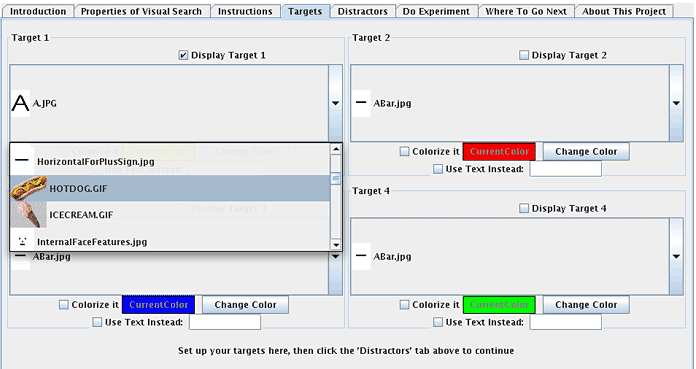Open the Do Experiment tab
Screen dimensions: 696x369
pos(436,12)
